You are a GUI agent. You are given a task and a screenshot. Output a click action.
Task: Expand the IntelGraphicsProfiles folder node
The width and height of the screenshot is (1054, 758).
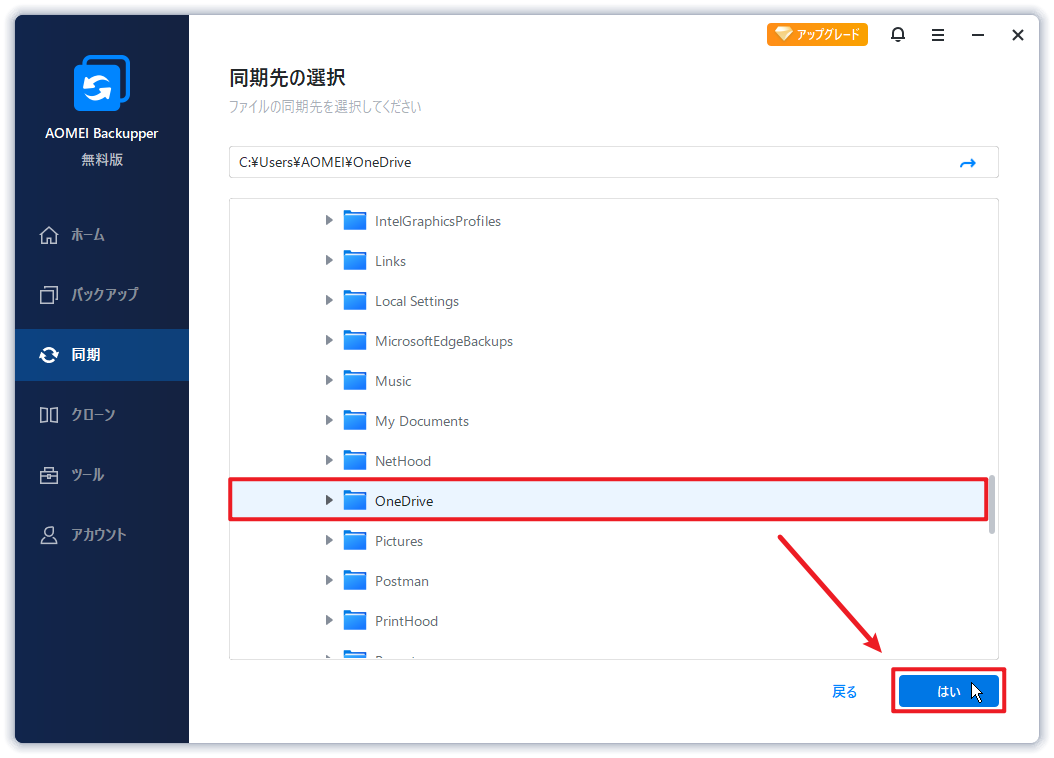click(x=329, y=220)
